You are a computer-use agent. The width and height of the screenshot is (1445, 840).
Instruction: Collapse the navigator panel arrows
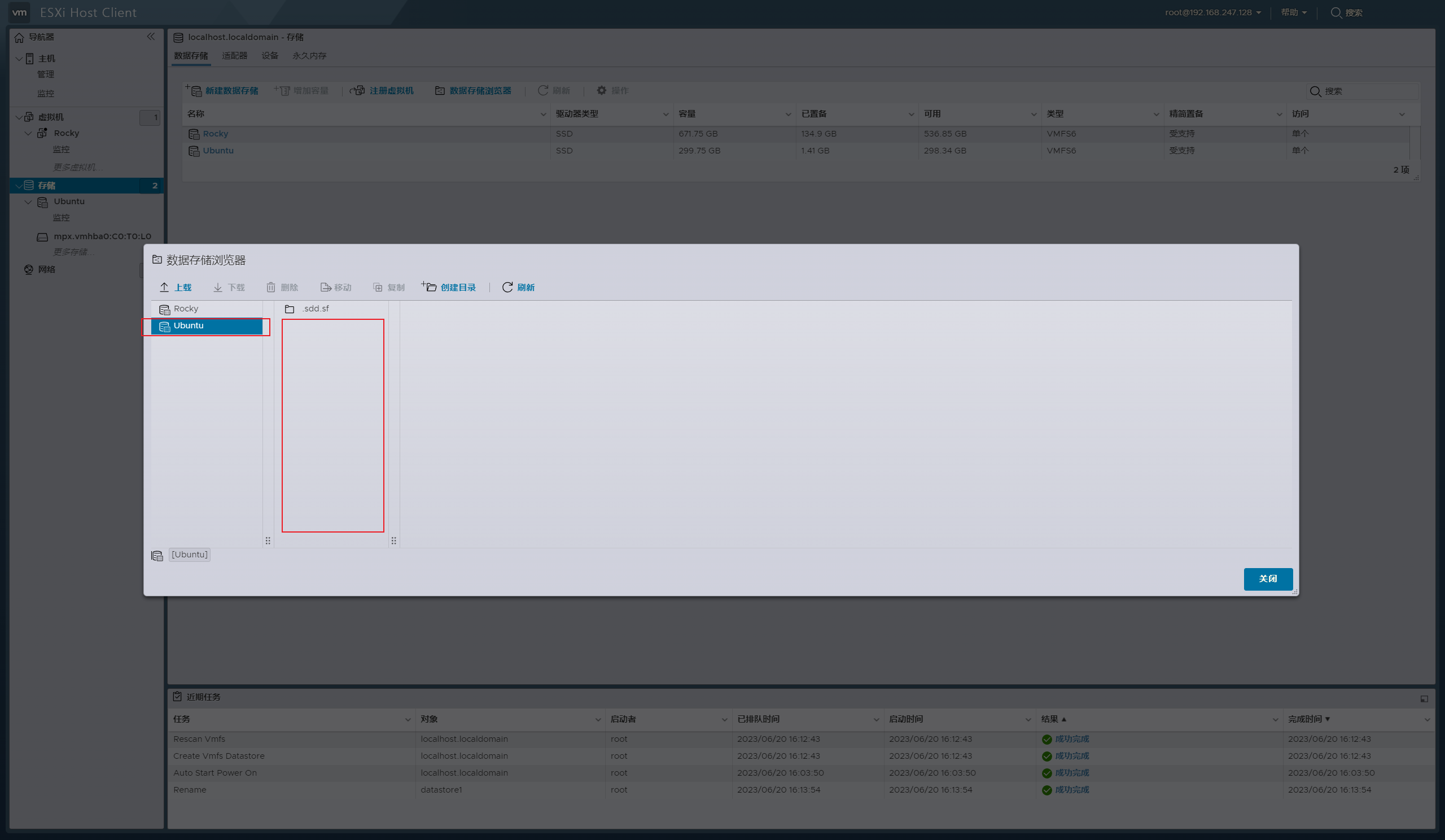[x=151, y=37]
